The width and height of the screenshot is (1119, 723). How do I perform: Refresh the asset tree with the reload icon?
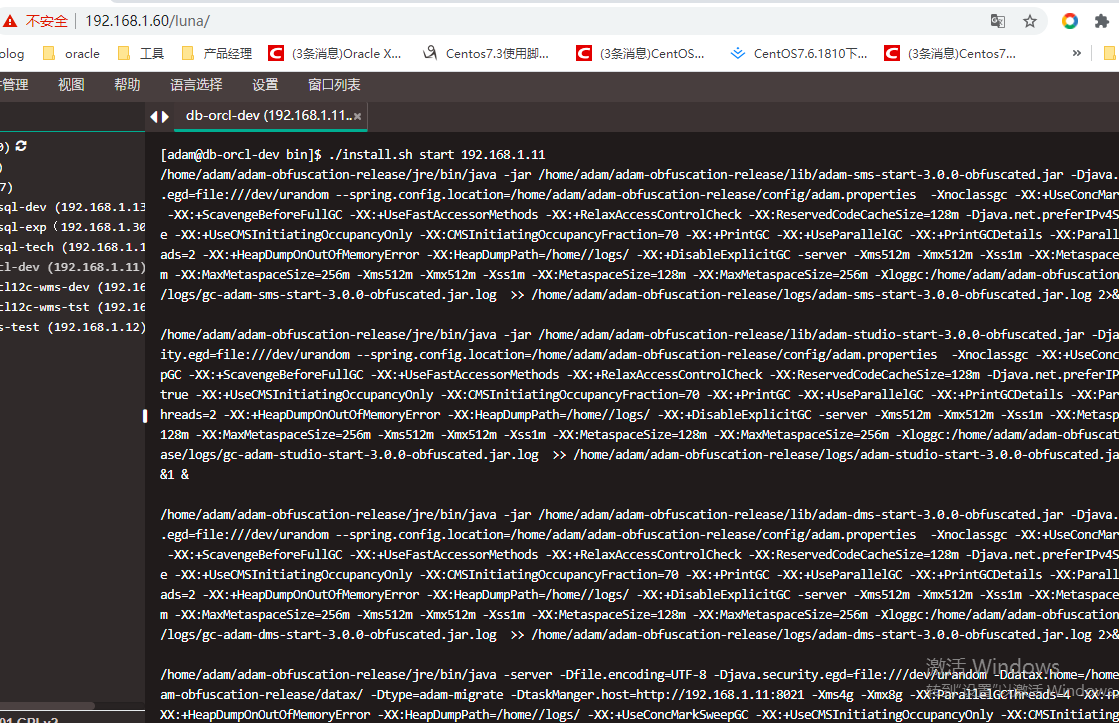click(x=21, y=146)
